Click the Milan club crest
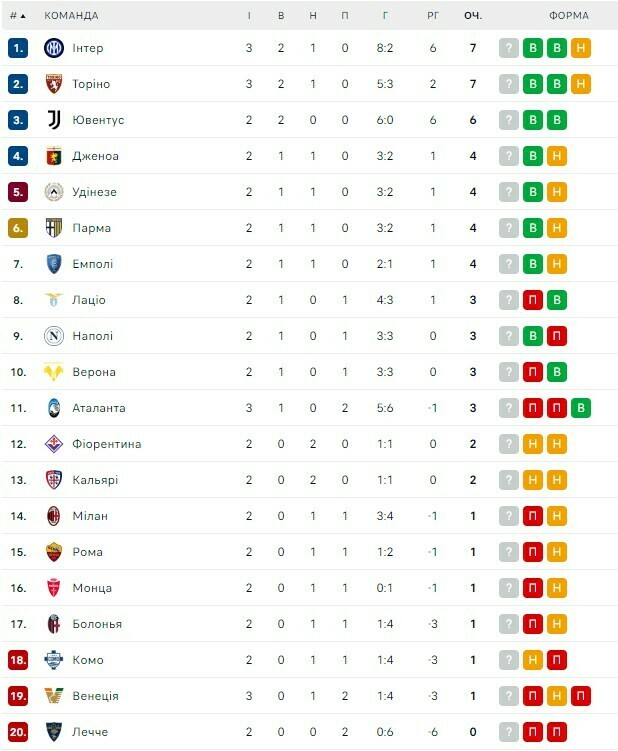Viewport: 618px width, 751px height. (x=54, y=516)
